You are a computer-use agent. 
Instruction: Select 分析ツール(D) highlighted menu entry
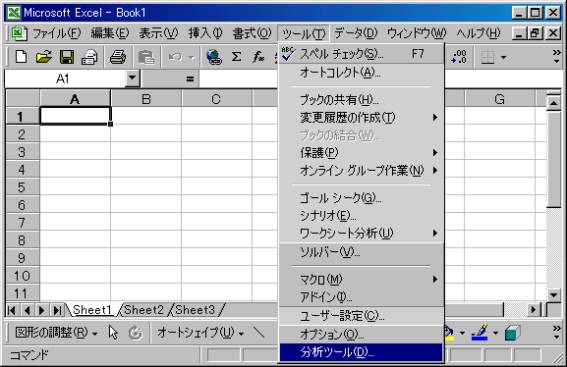pyautogui.click(x=361, y=352)
